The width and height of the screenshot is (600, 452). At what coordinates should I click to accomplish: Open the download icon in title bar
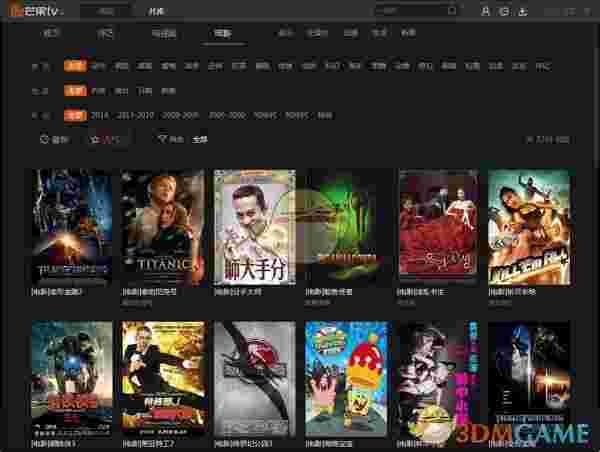click(523, 11)
